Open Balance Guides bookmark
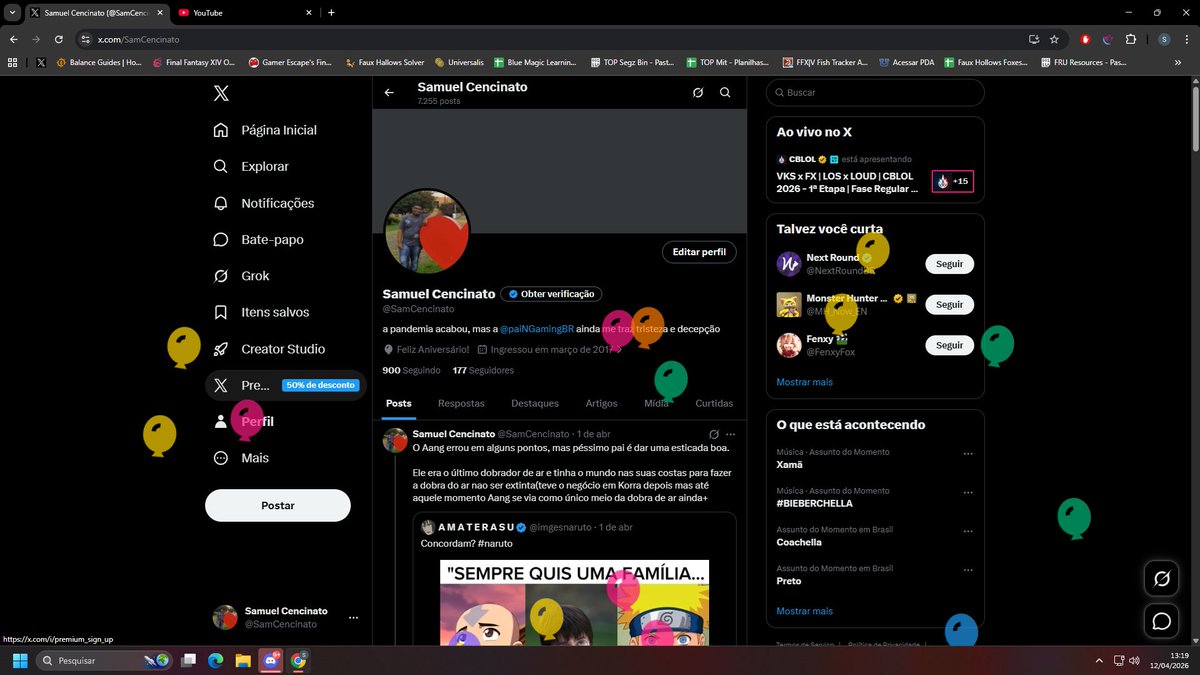 pyautogui.click(x=99, y=62)
